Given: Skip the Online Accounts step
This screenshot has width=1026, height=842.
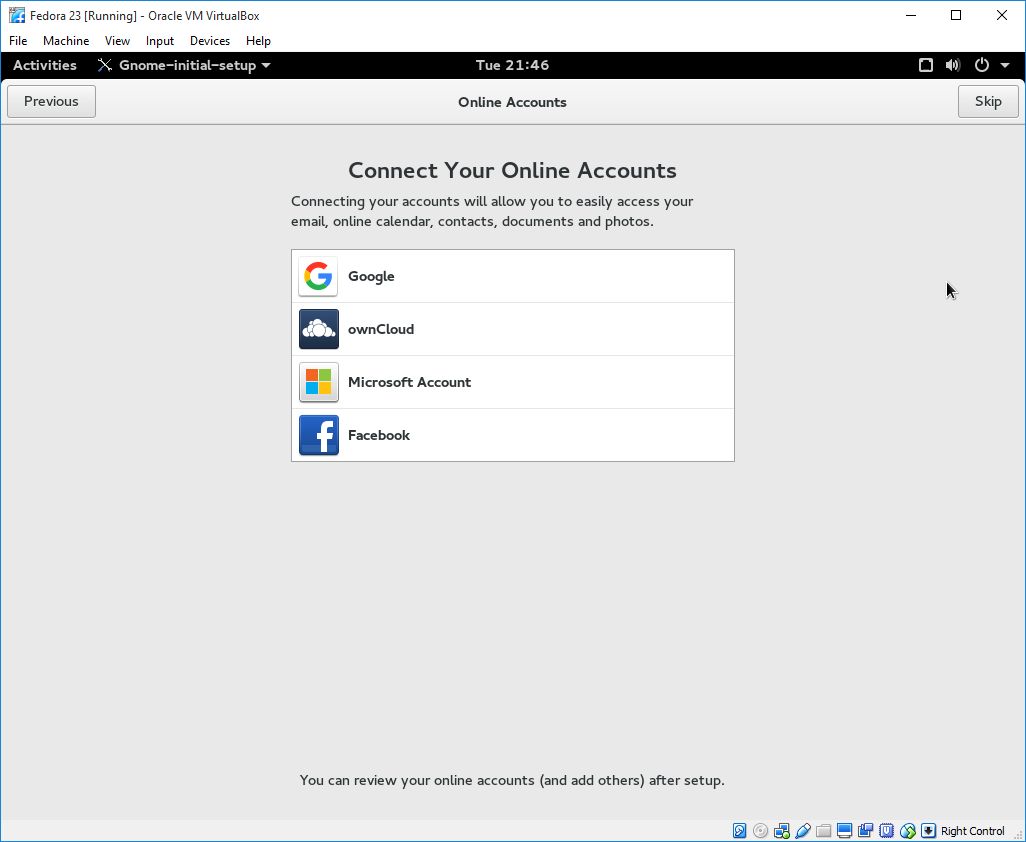Looking at the screenshot, I should 988,101.
